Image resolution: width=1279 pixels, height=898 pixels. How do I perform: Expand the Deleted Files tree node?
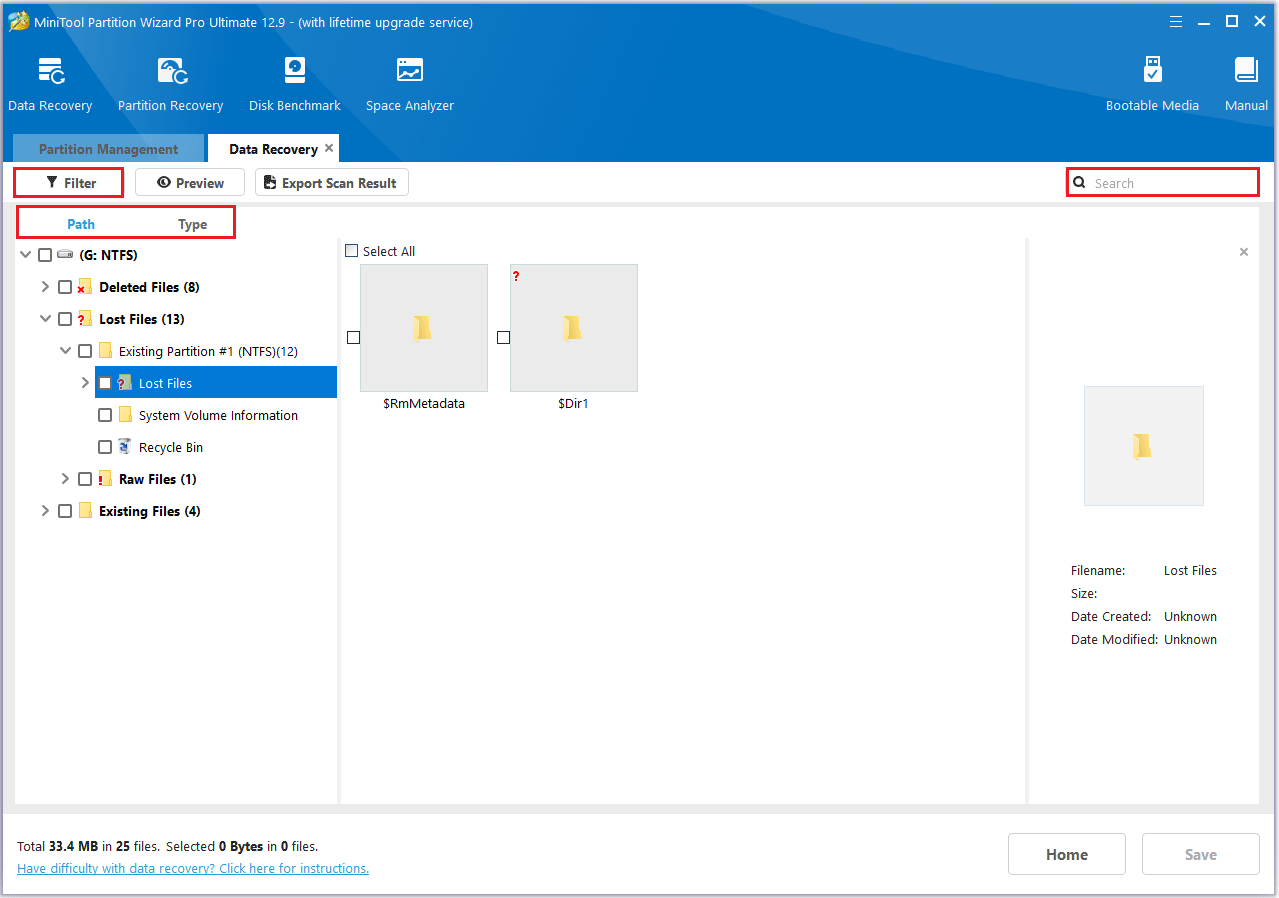(x=45, y=287)
